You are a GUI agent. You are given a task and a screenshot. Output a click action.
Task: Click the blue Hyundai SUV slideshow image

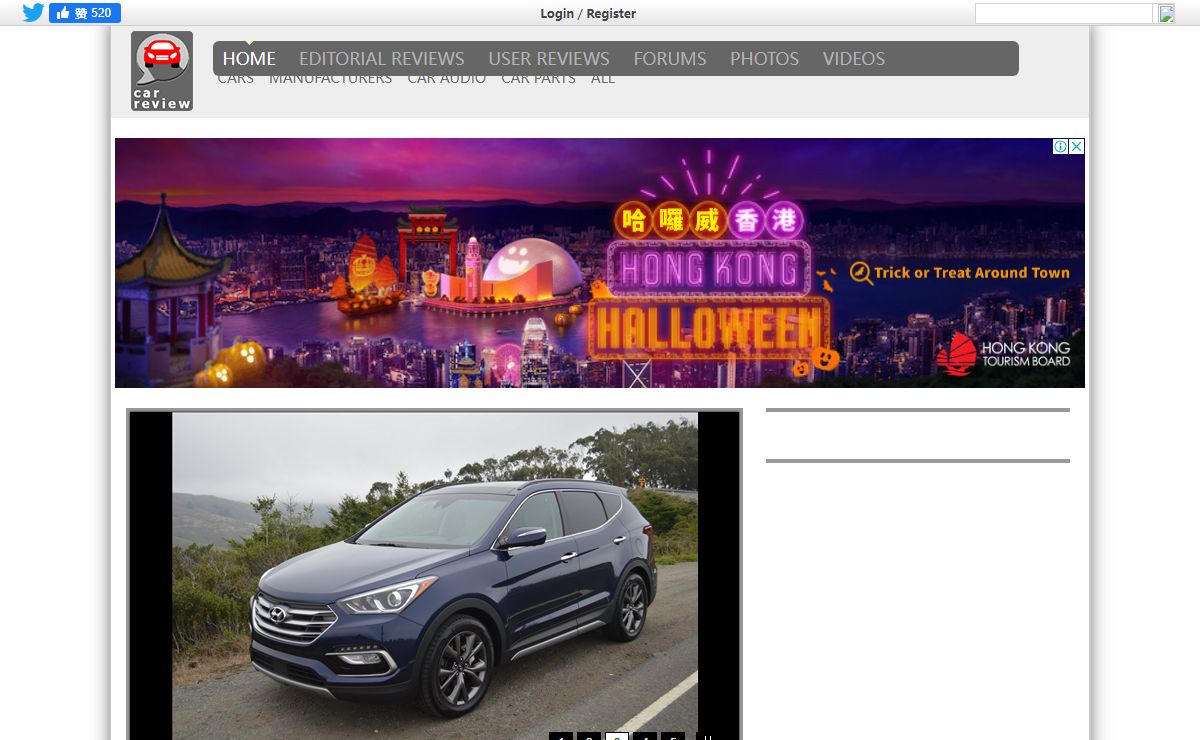coord(435,576)
